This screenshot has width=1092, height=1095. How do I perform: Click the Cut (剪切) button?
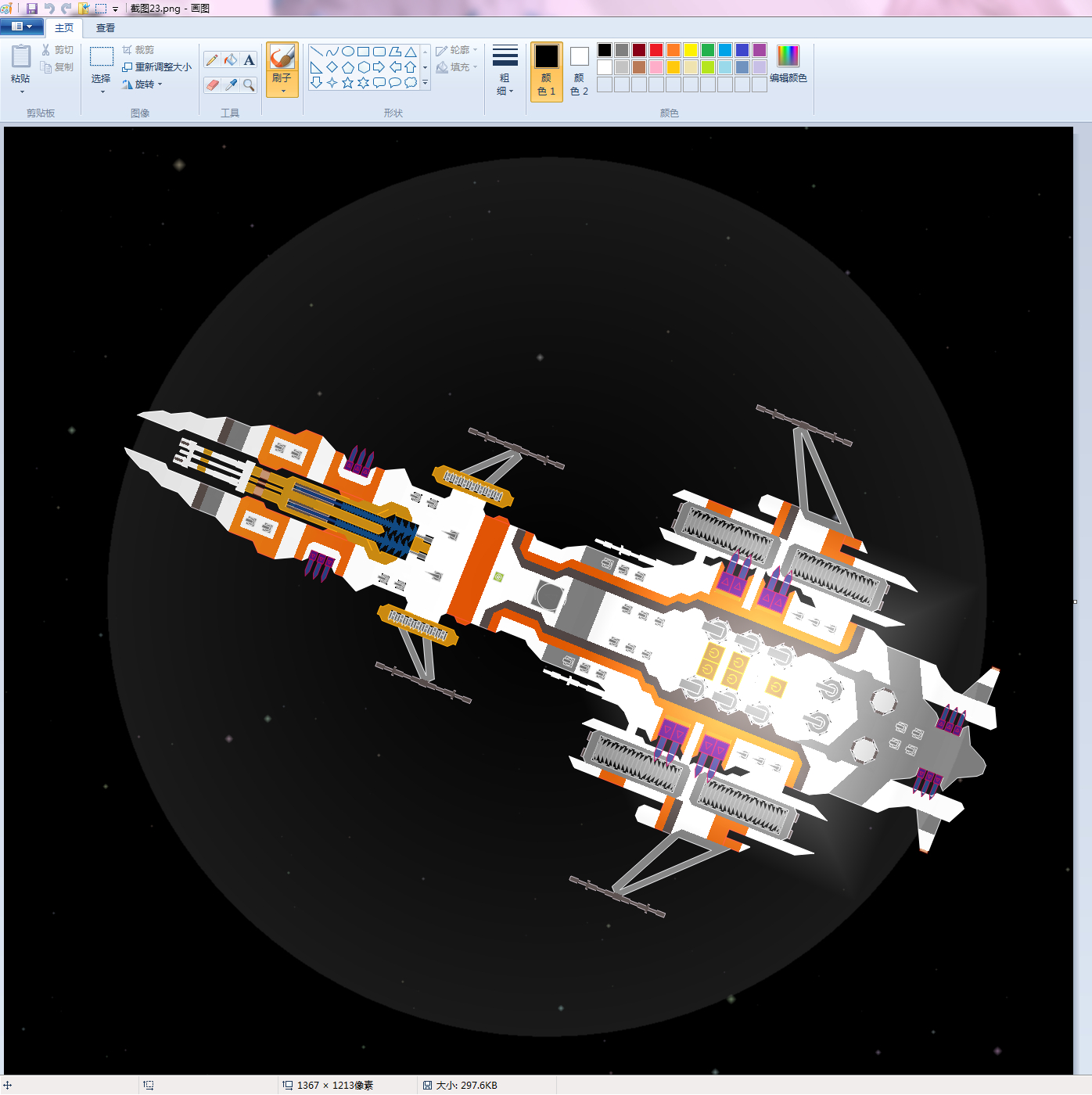[x=58, y=50]
